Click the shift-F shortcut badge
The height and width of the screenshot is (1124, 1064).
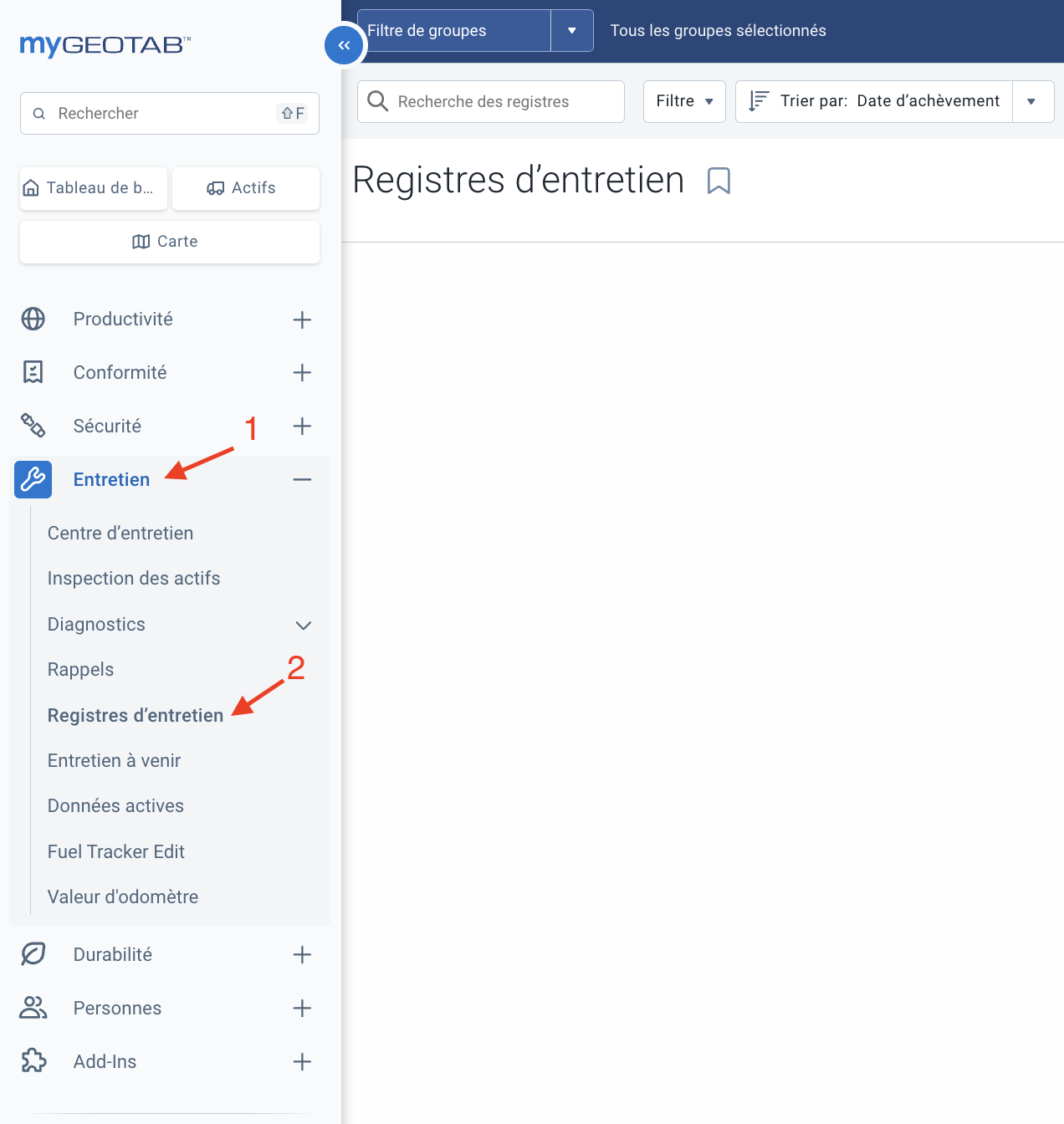(x=293, y=113)
